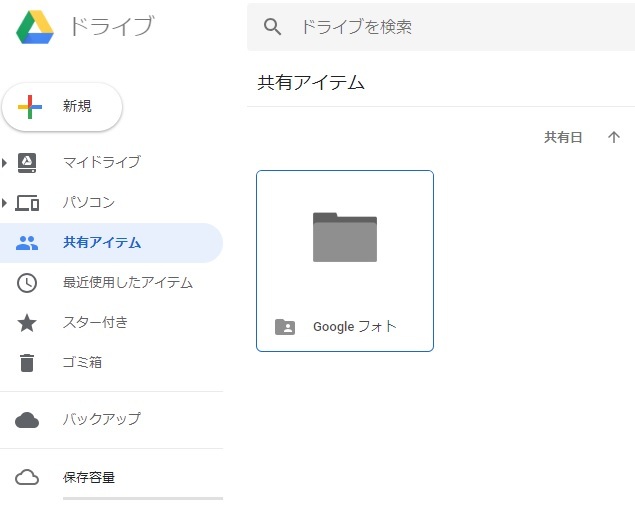Image resolution: width=635 pixels, height=509 pixels.
Task: Open the 共有日 sort option
Action: (x=563, y=137)
